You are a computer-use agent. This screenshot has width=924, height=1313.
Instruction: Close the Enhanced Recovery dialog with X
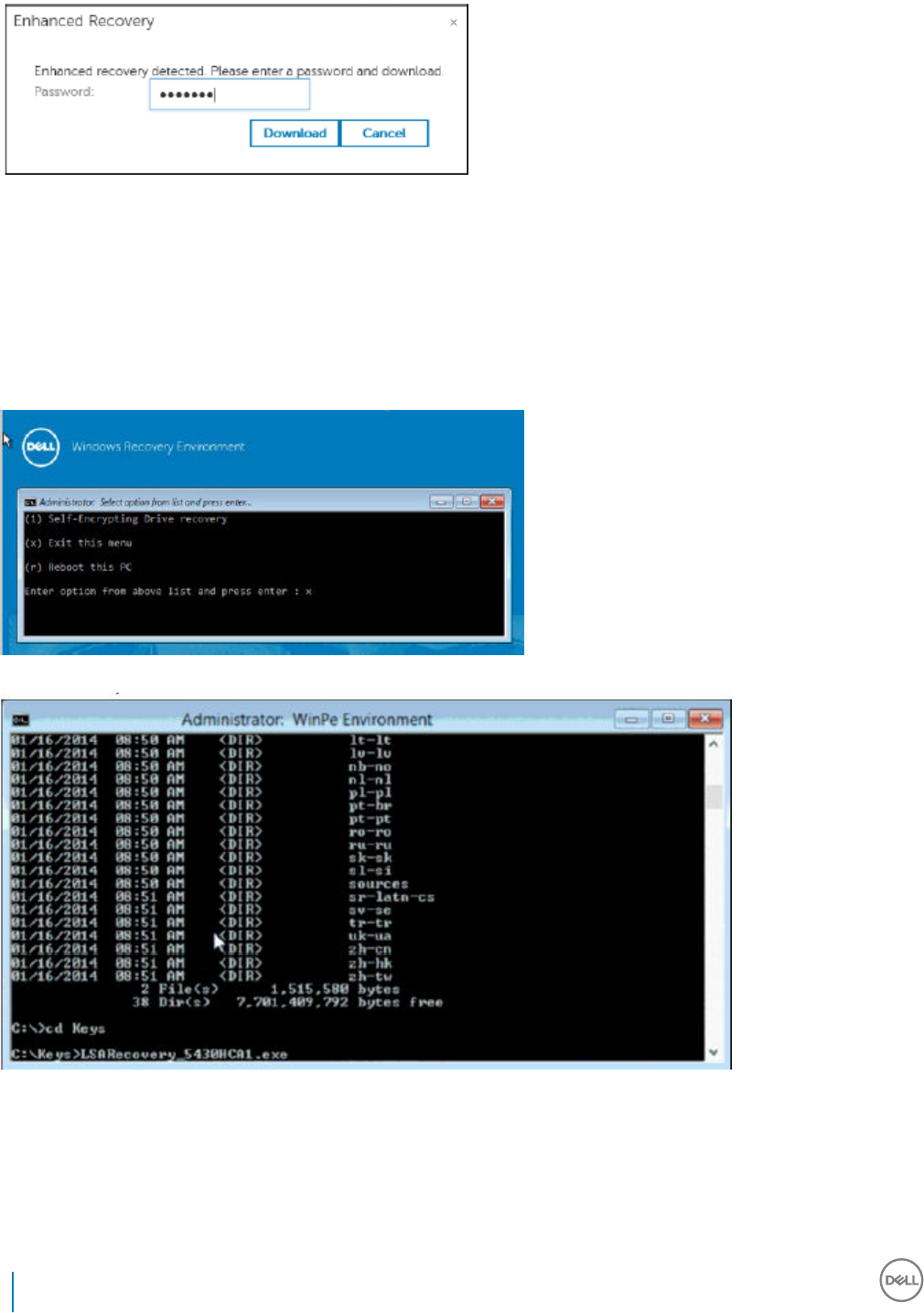(x=454, y=23)
